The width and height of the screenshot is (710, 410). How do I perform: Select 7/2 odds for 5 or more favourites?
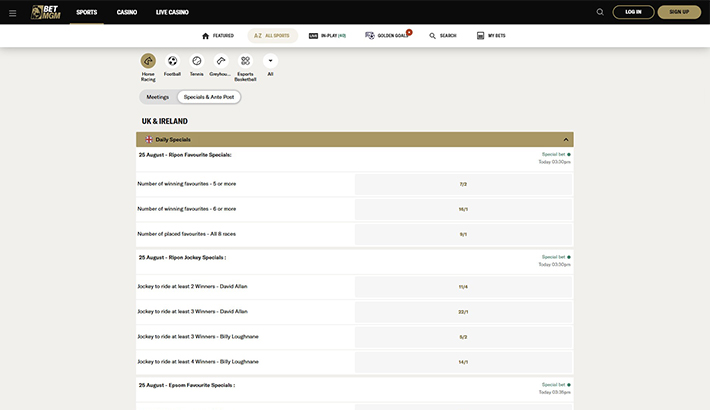point(463,184)
